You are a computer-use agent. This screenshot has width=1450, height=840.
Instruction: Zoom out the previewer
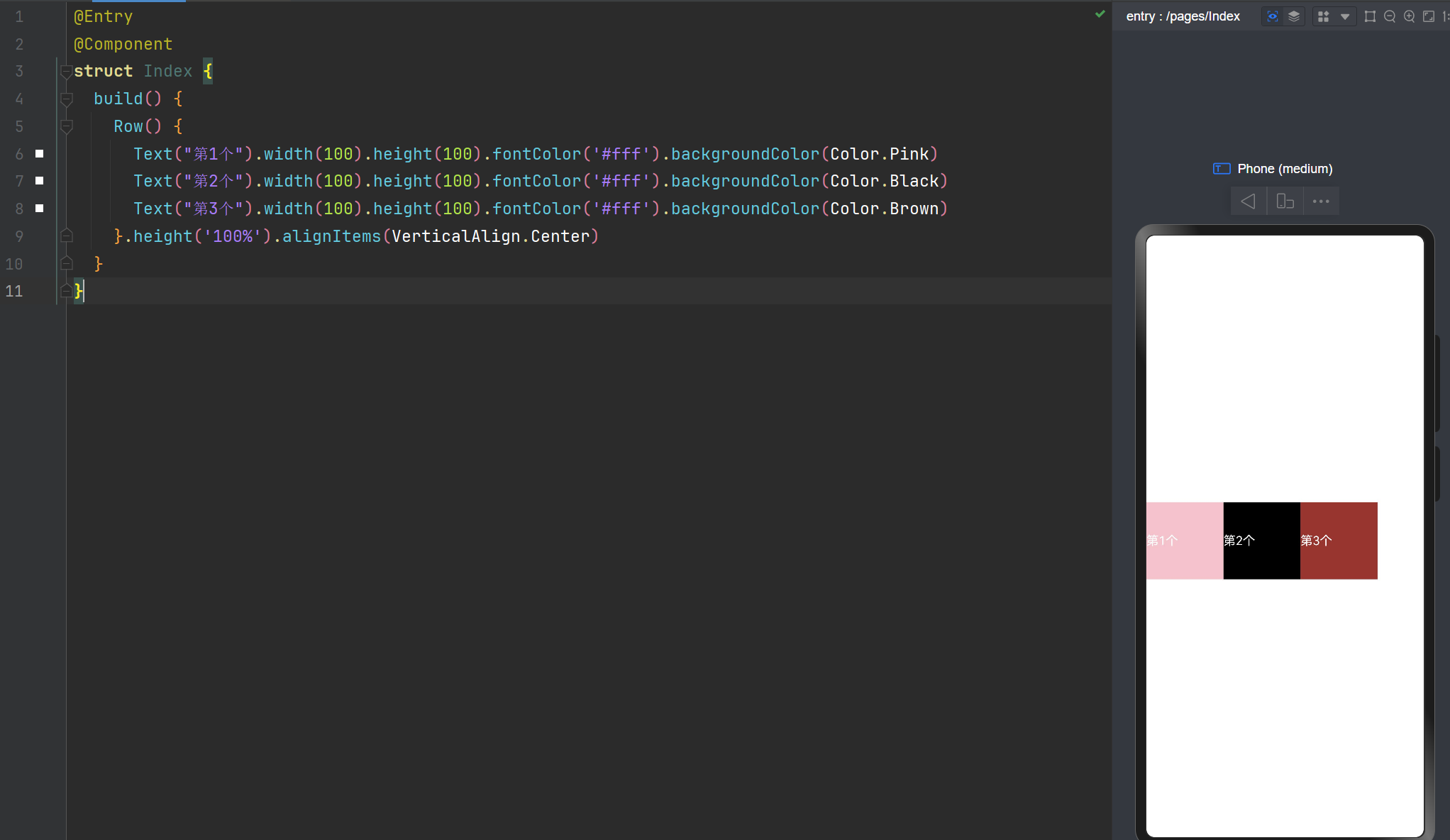click(x=1390, y=16)
